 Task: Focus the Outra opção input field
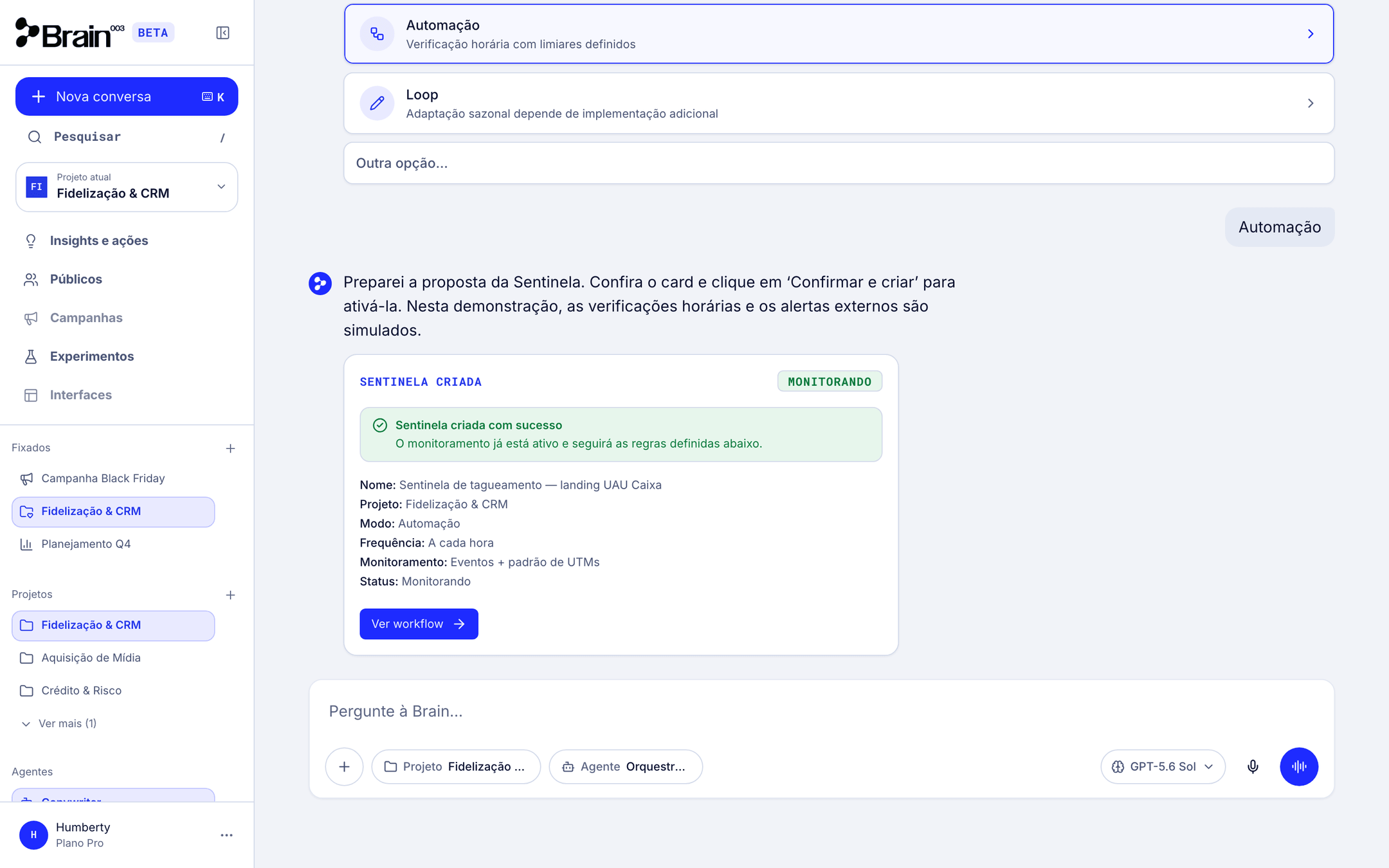tap(839, 163)
